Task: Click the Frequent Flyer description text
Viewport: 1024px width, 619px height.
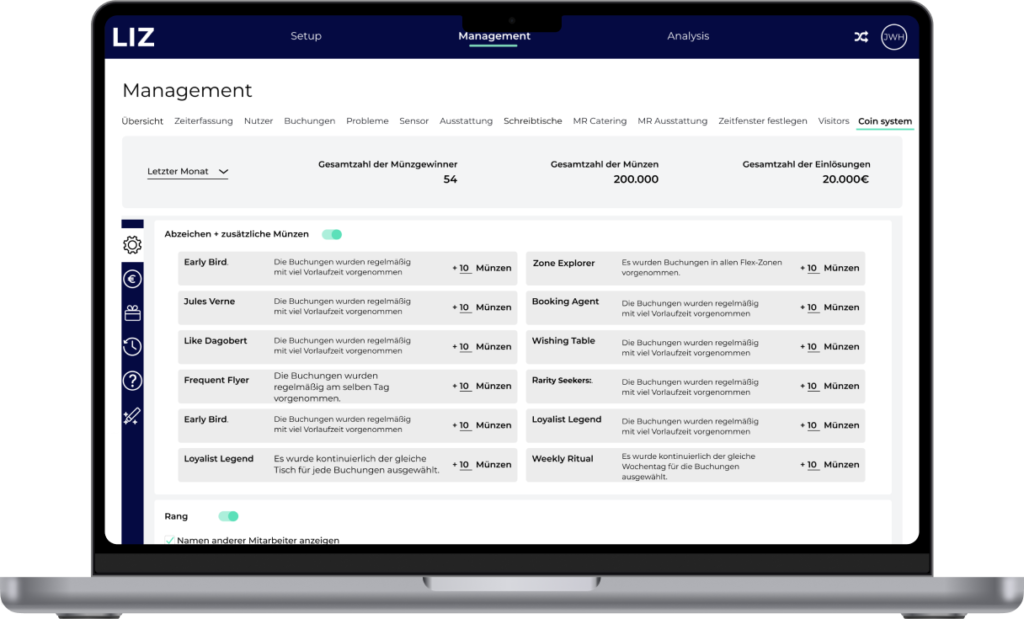Action: click(x=332, y=387)
